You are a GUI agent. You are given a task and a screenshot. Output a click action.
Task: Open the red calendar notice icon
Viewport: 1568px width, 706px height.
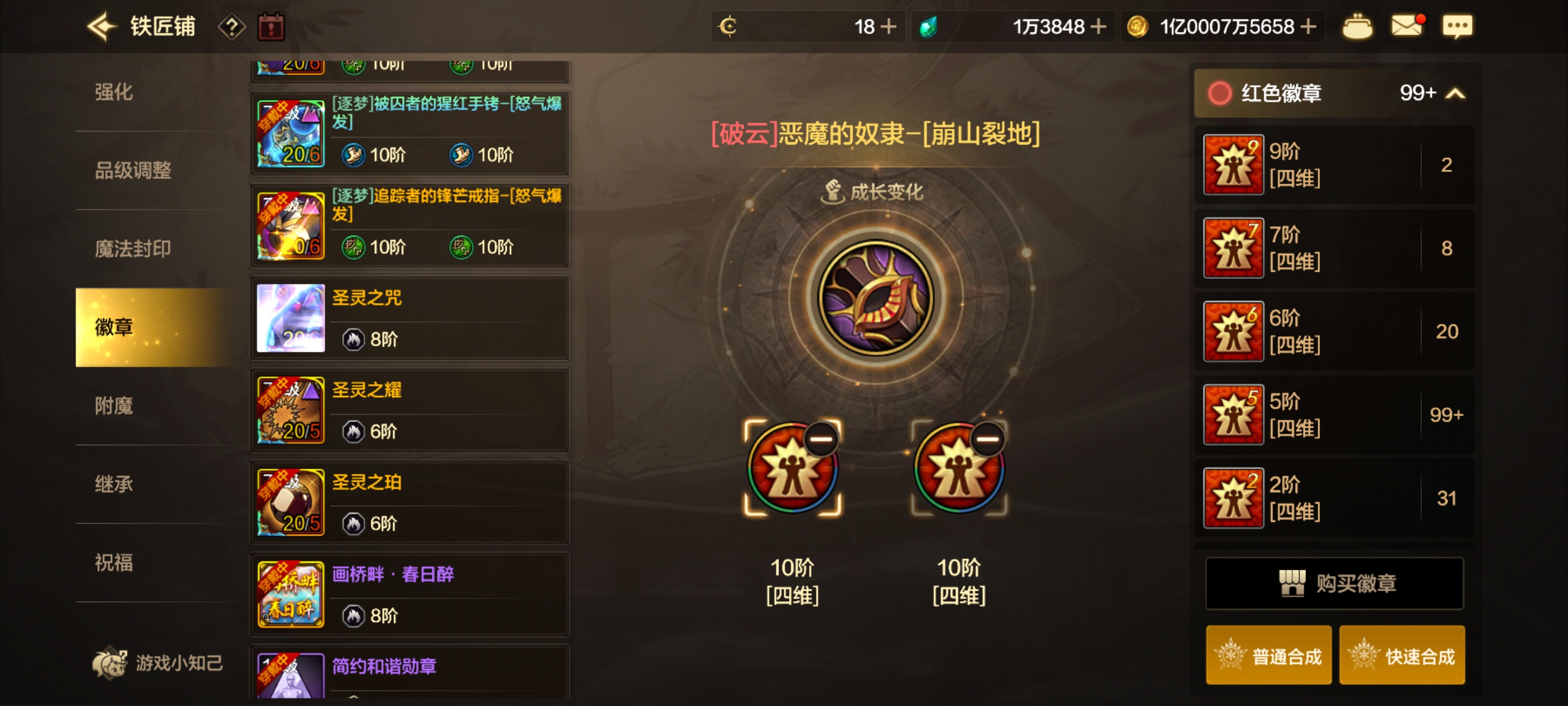pyautogui.click(x=271, y=27)
